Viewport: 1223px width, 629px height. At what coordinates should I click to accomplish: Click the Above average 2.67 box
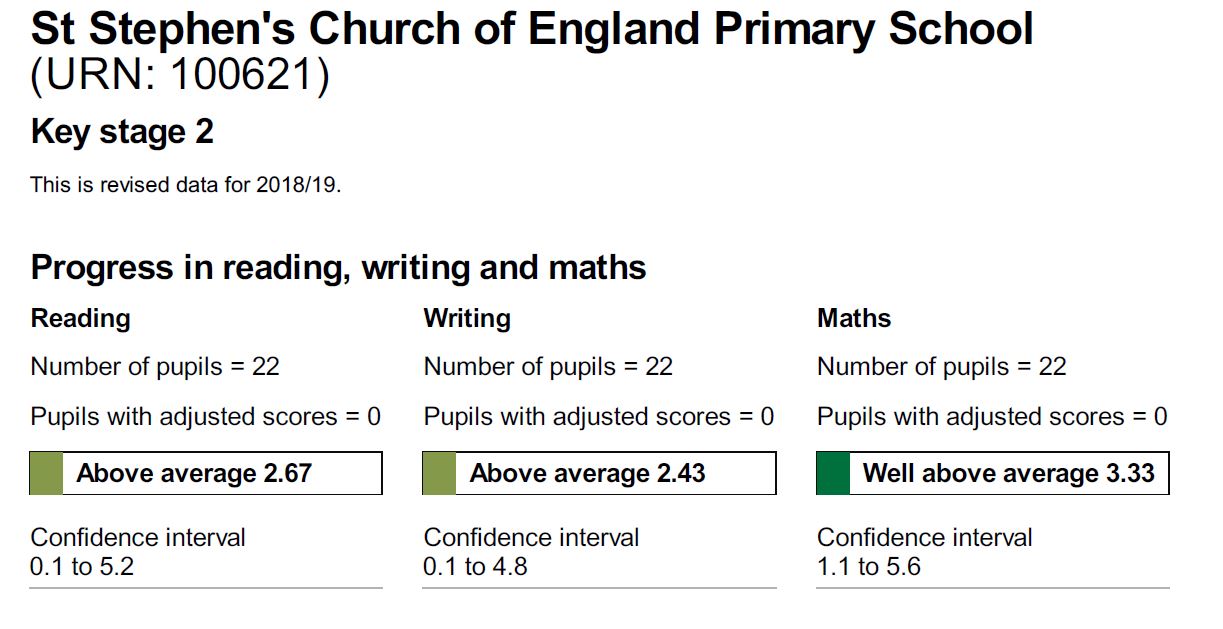pyautogui.click(x=206, y=473)
